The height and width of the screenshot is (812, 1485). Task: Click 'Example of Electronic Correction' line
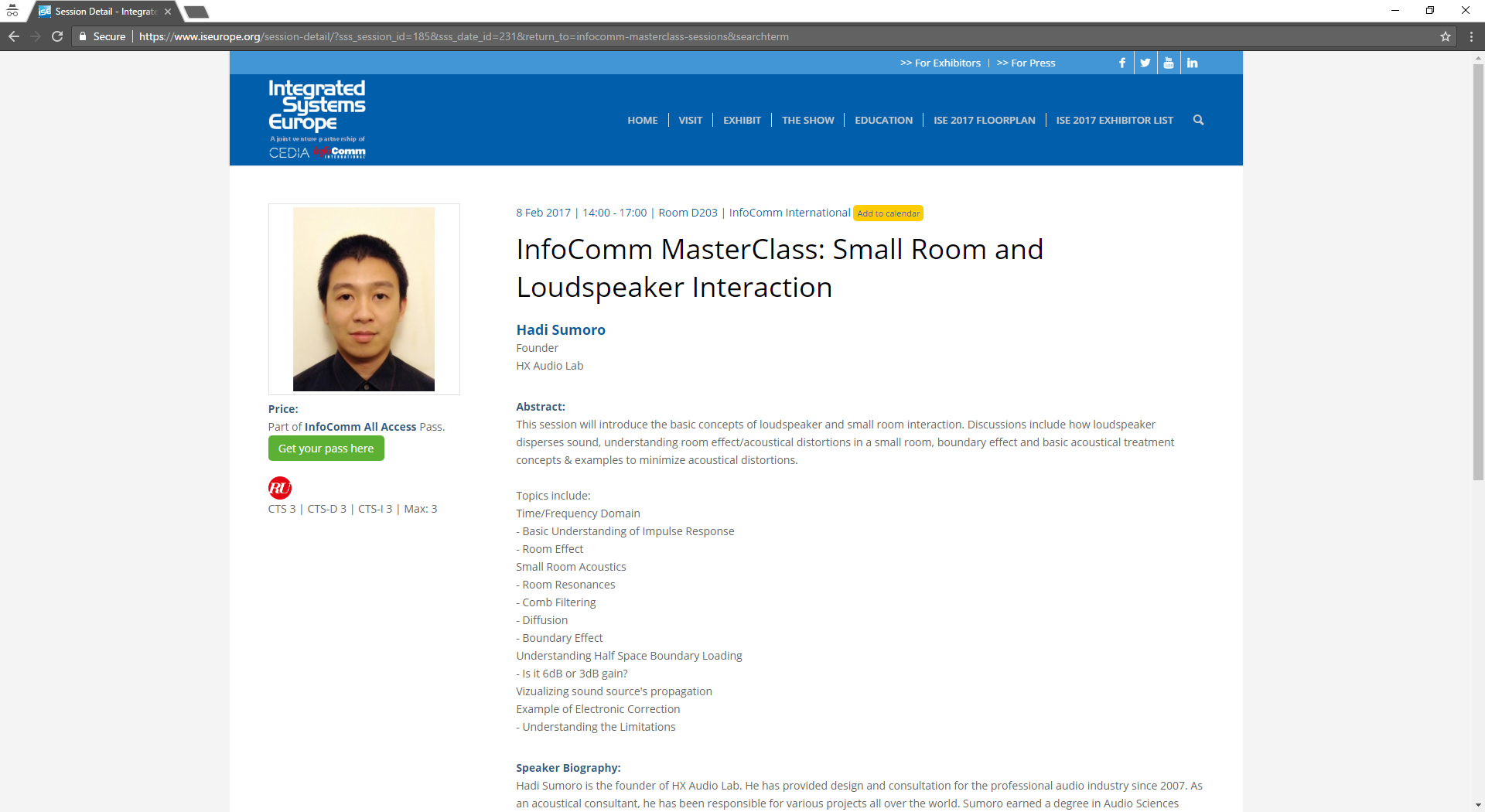599,709
